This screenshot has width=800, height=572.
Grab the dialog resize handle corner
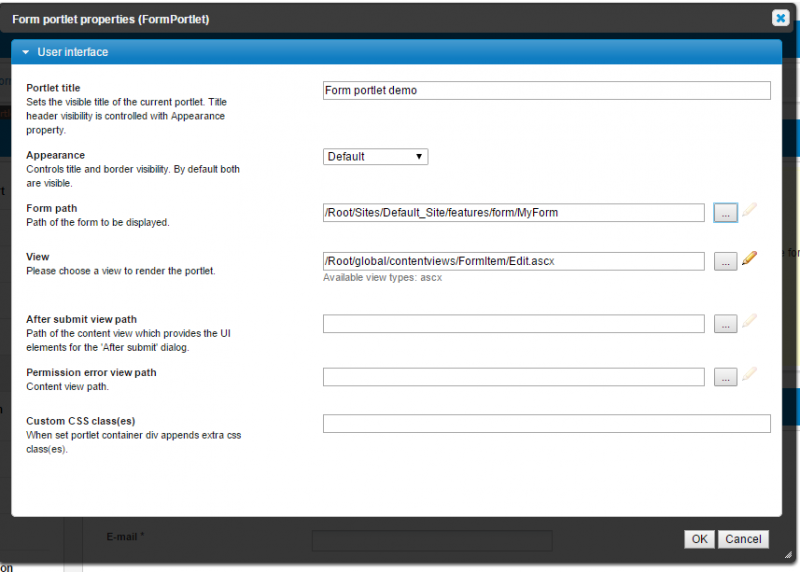788,555
